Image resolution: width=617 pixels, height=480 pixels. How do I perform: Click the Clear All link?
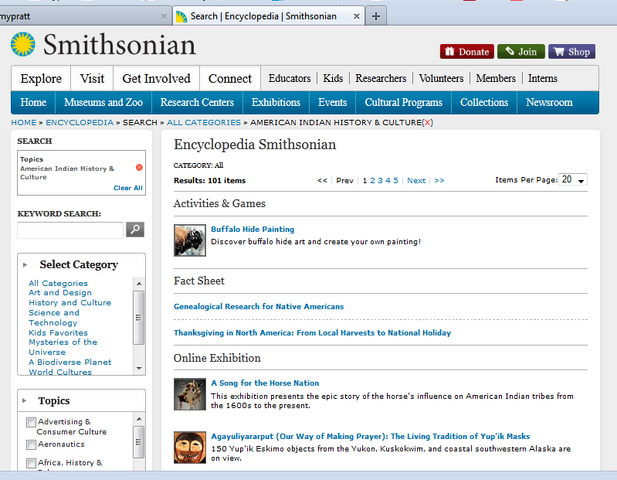(x=128, y=188)
